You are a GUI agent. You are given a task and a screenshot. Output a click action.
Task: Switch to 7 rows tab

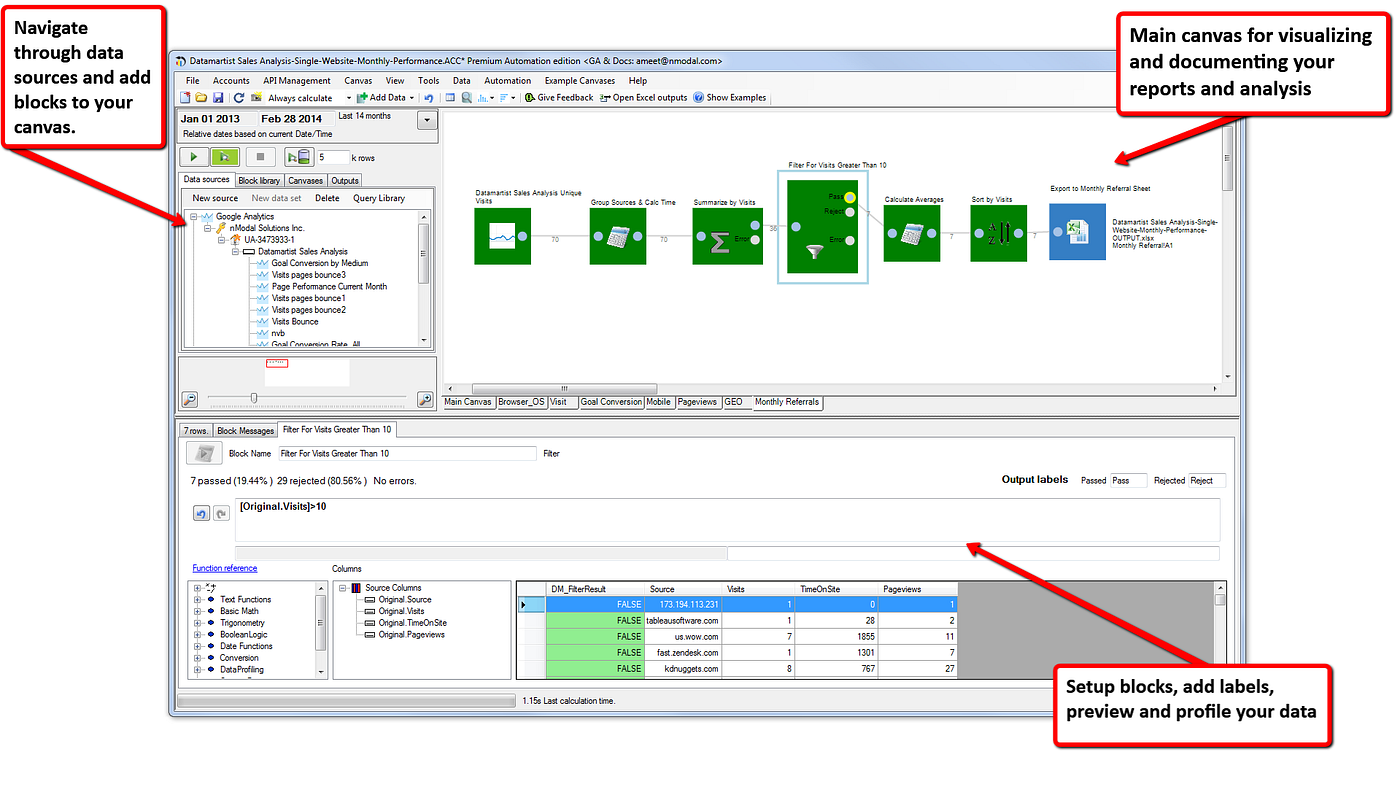pos(196,430)
